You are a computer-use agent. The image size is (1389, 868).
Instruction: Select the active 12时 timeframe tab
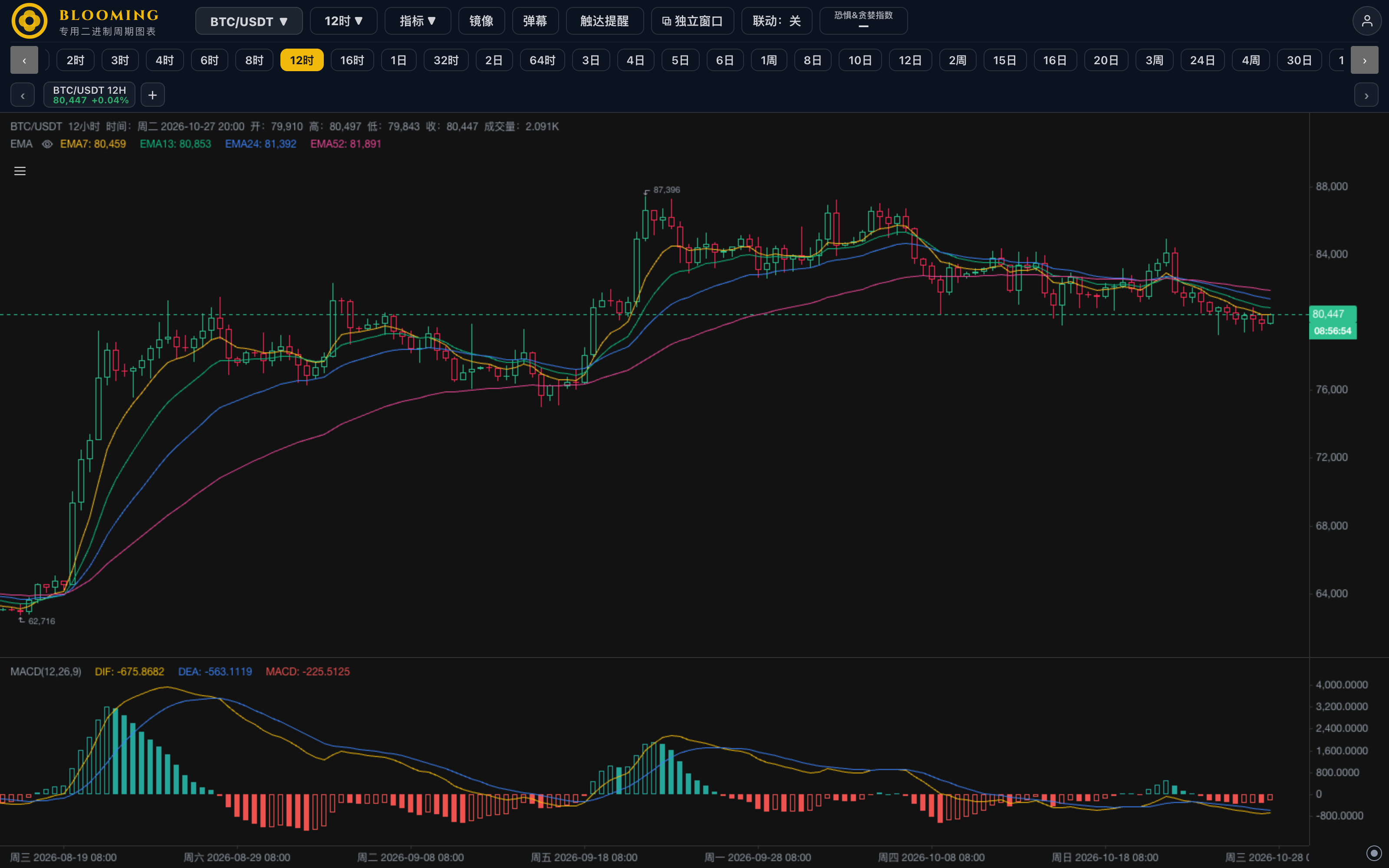pos(302,60)
